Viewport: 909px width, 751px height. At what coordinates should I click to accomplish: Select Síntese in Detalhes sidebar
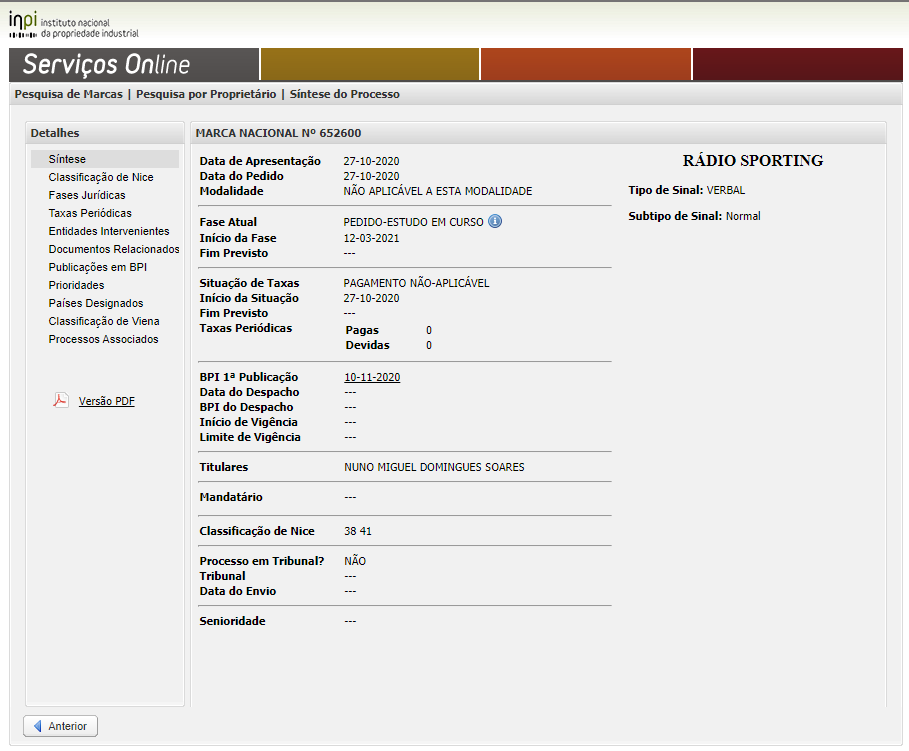point(105,159)
